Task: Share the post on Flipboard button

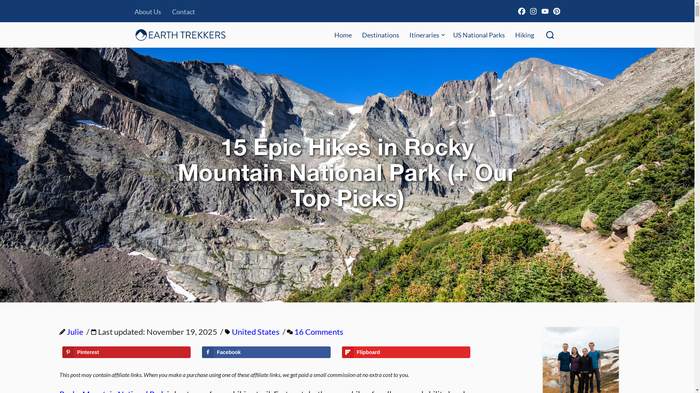Action: pos(406,352)
